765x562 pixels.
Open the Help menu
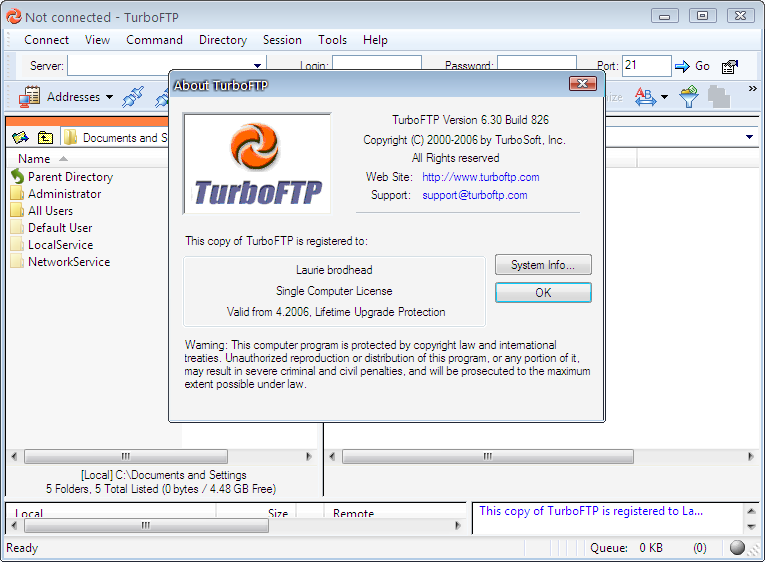click(375, 40)
